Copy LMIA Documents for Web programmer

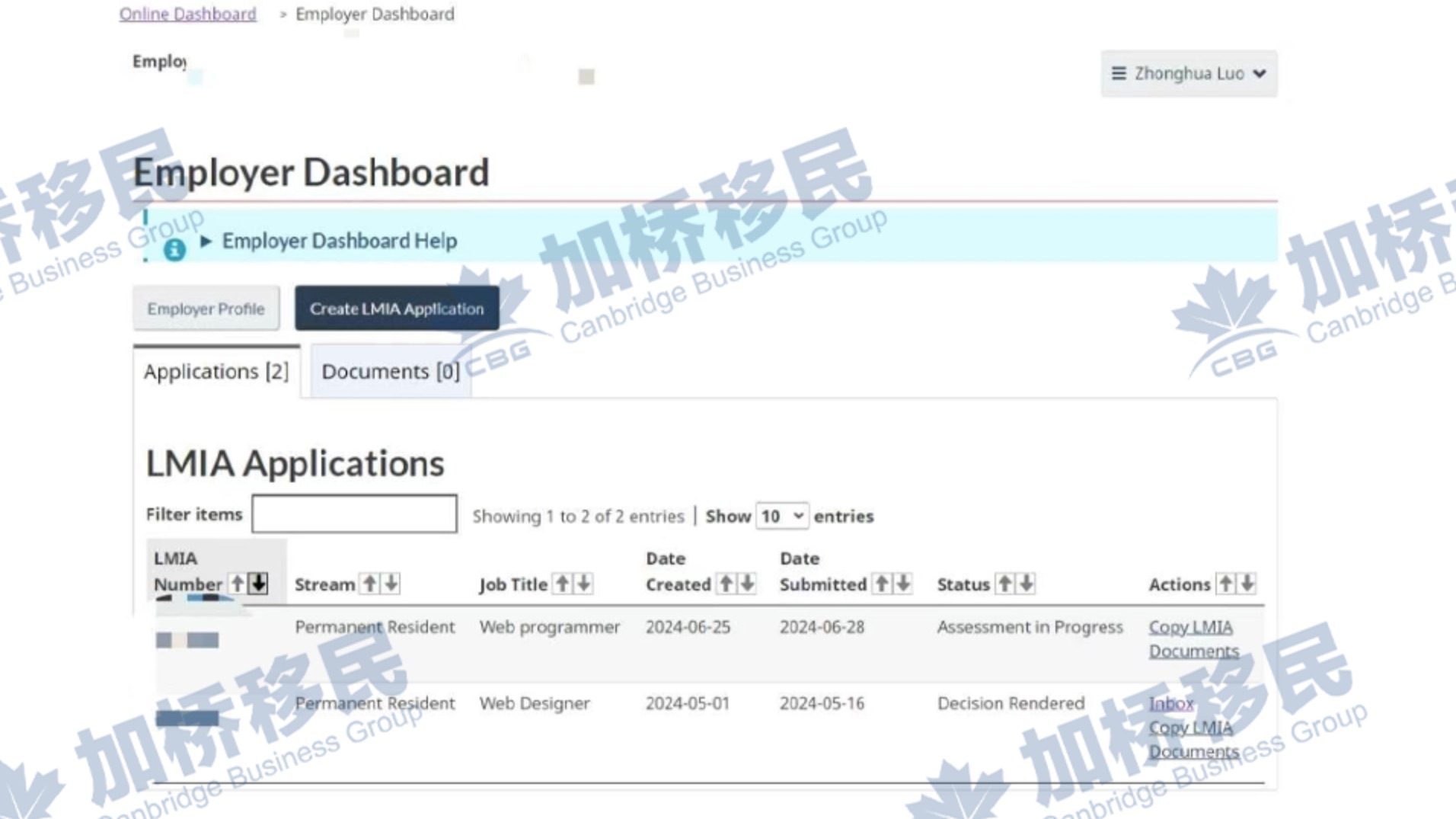pyautogui.click(x=1193, y=639)
